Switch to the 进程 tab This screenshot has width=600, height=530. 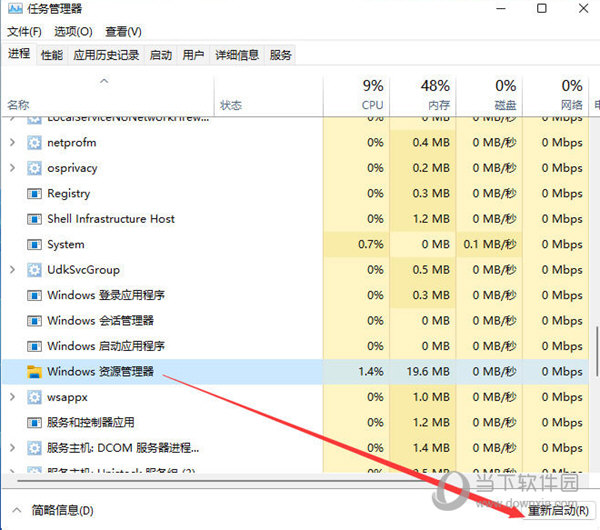(19, 54)
